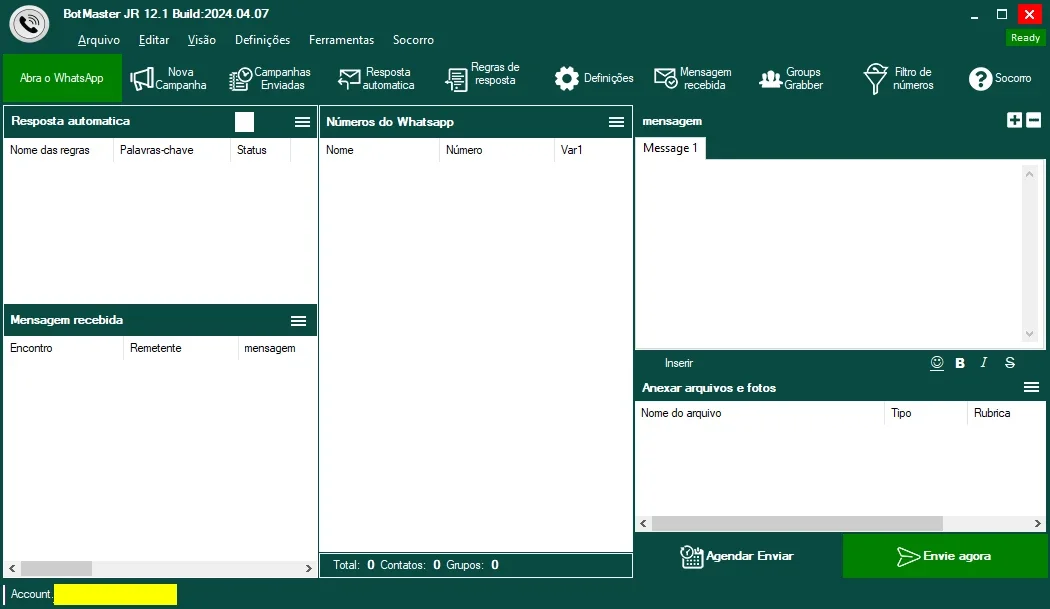The image size is (1050, 609).
Task: Toggle strikethrough formatting in the message editor
Action: [1010, 362]
